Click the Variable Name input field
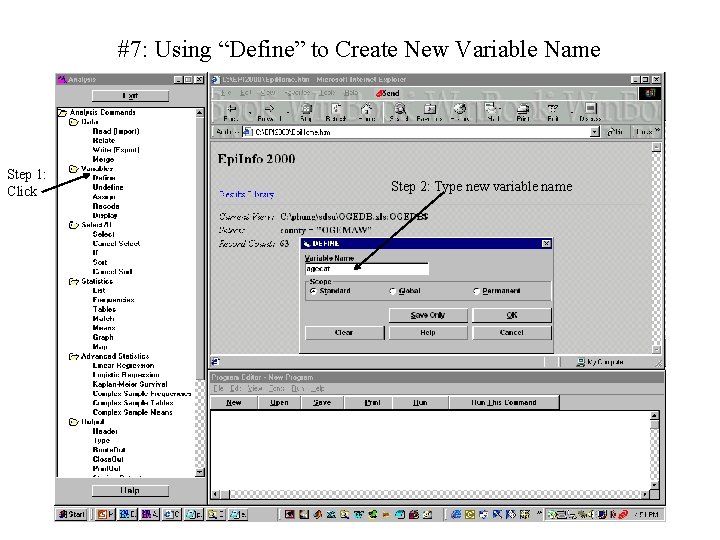The height and width of the screenshot is (540, 720). tap(367, 269)
